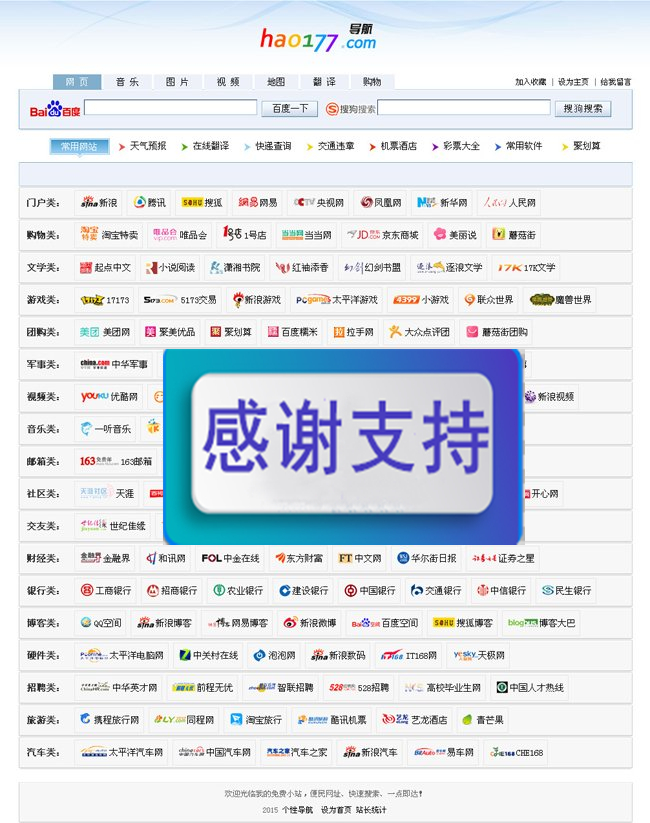Open the 腾讯 Tencent portal link

150,203
